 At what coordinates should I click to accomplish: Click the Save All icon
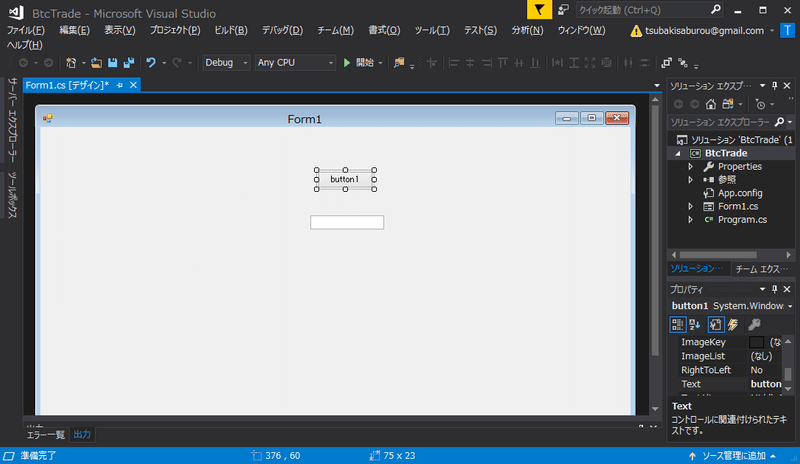[x=129, y=63]
